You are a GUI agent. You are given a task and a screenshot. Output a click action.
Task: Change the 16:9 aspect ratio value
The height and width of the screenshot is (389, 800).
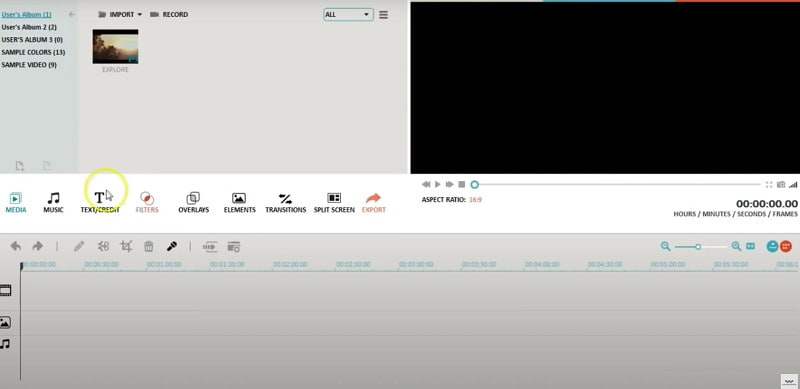coord(476,200)
